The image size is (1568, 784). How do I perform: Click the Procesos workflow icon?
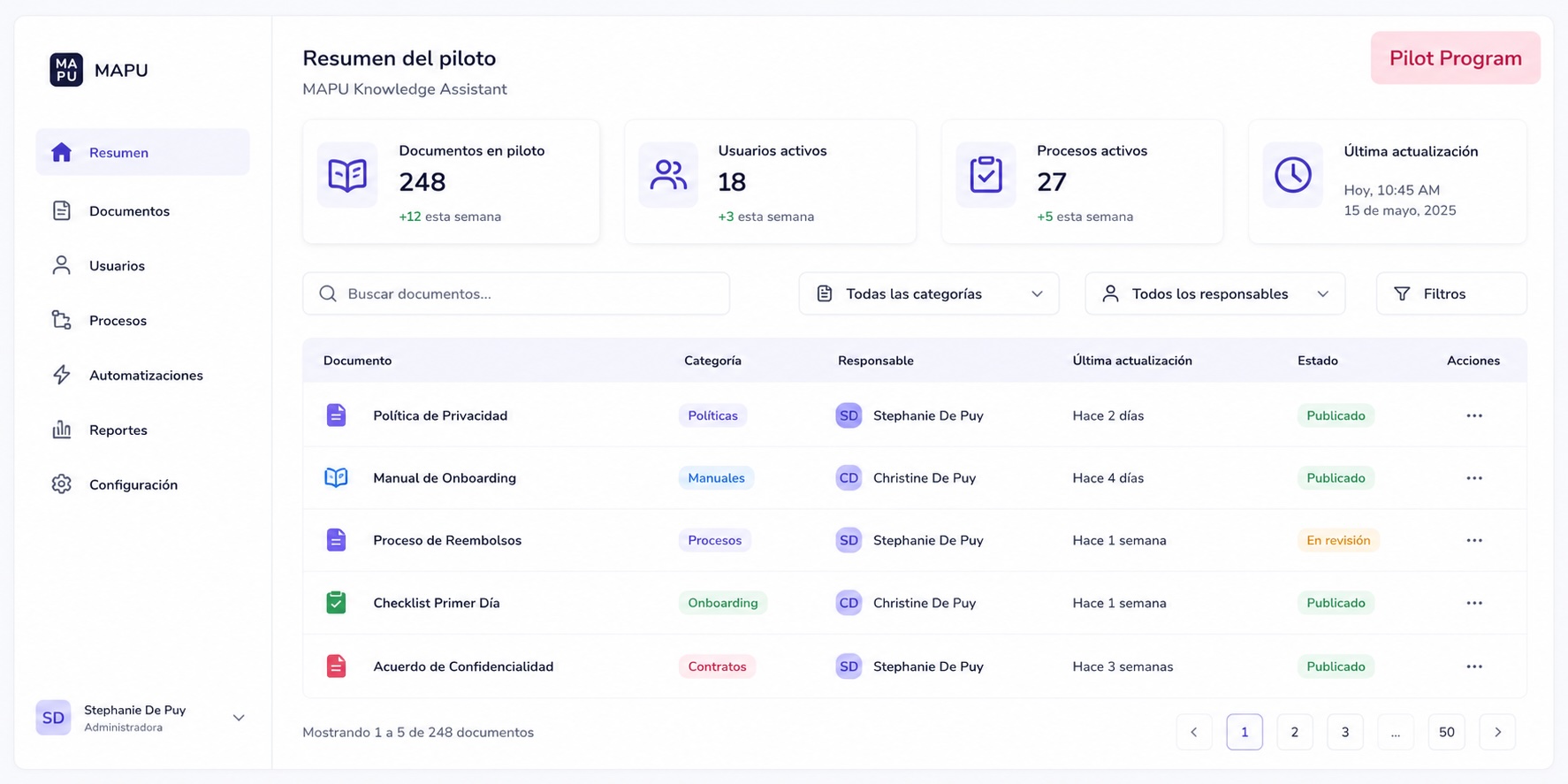(61, 320)
